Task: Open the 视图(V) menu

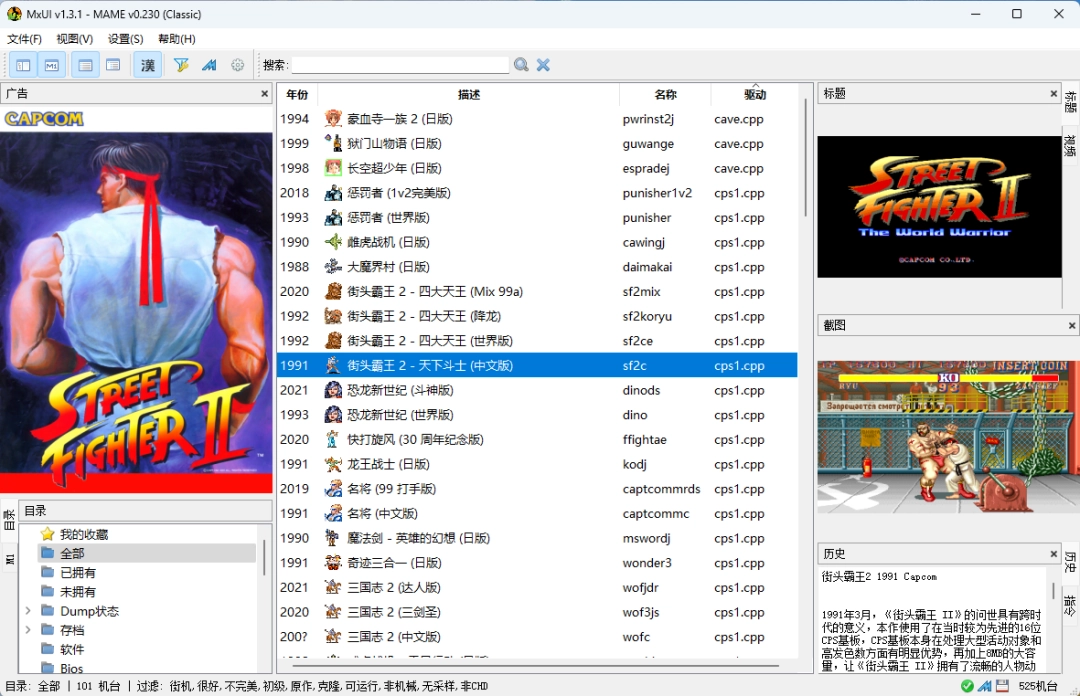Action: pos(72,38)
